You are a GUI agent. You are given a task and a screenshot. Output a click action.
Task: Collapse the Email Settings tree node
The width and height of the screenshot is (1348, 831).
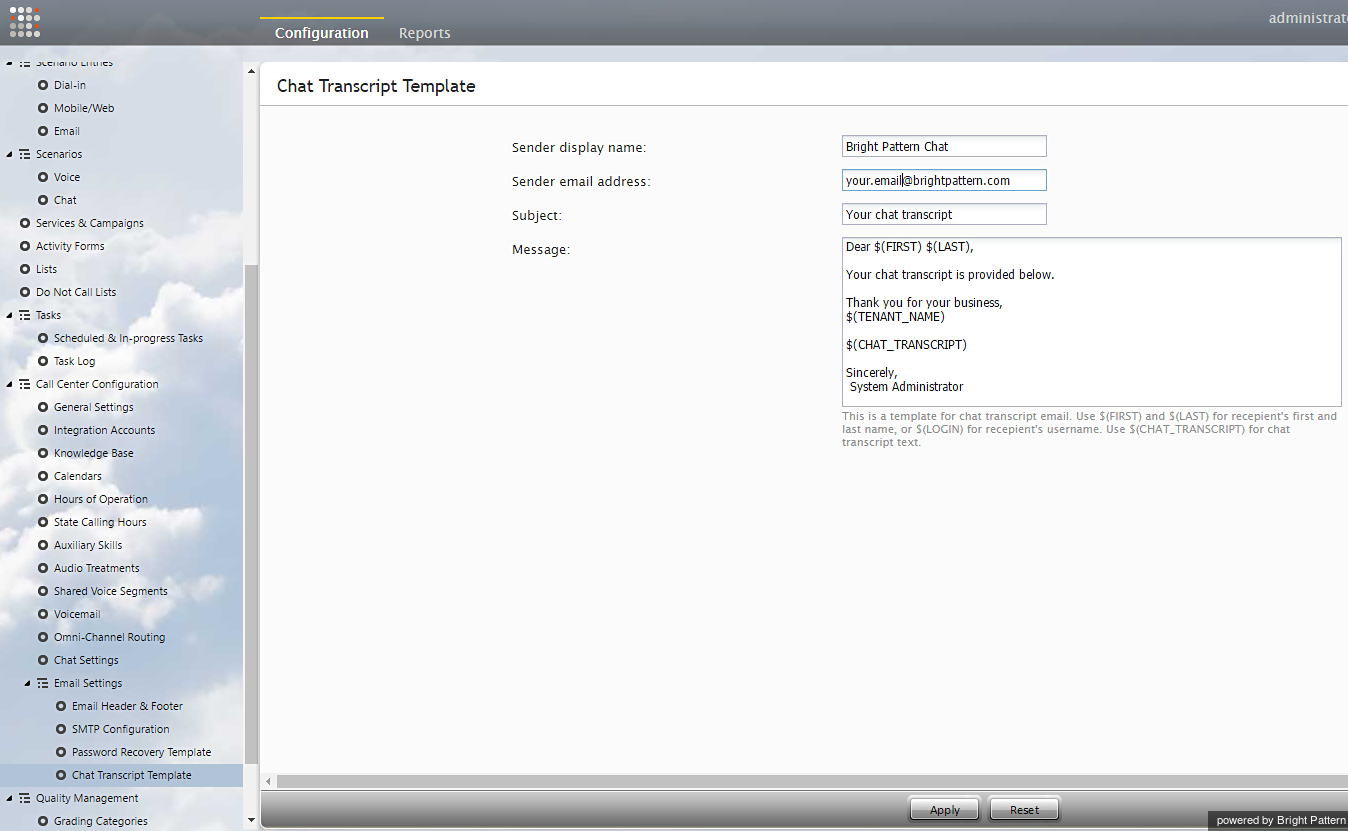tap(28, 683)
